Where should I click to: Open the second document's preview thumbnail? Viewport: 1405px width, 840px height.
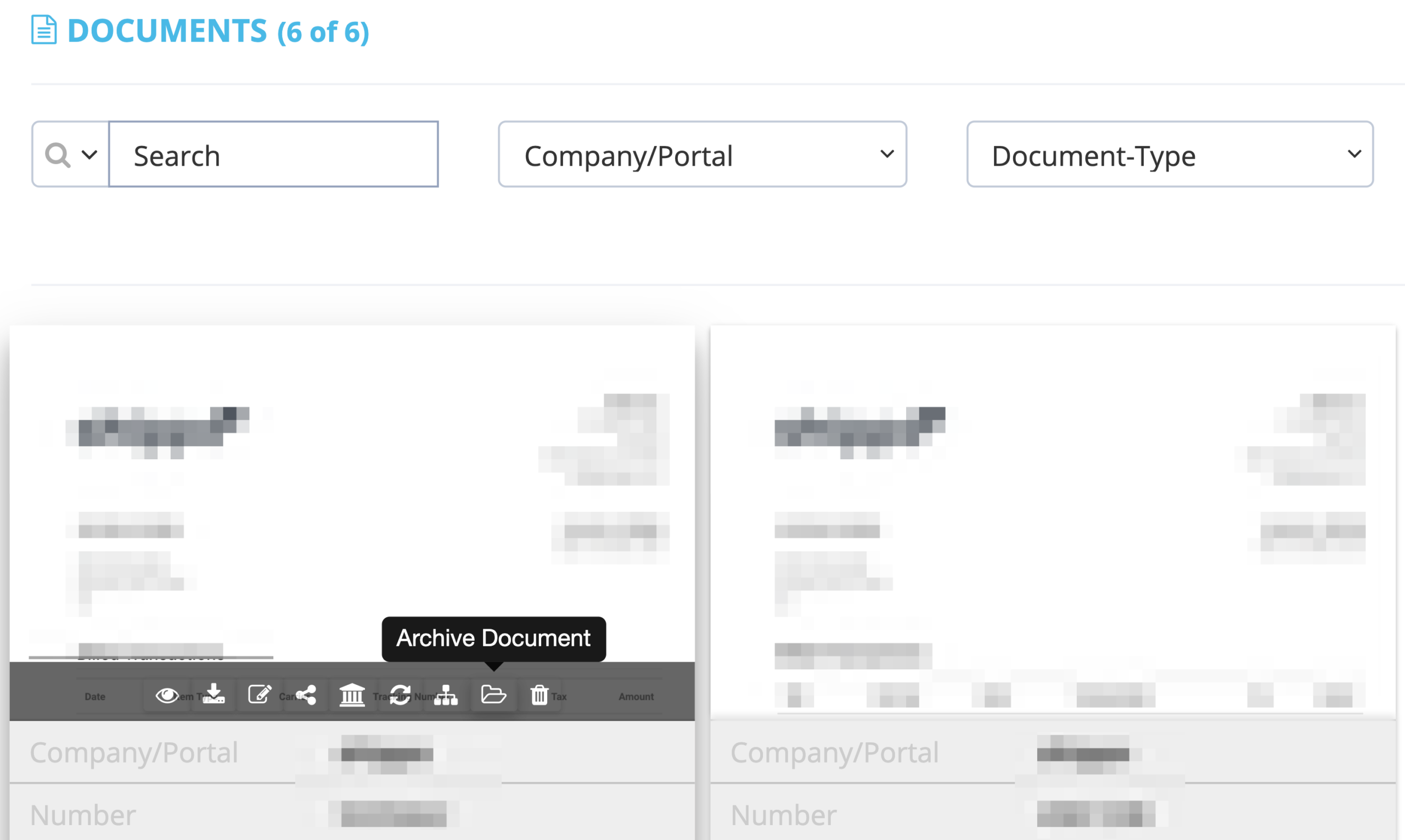[x=1053, y=522]
